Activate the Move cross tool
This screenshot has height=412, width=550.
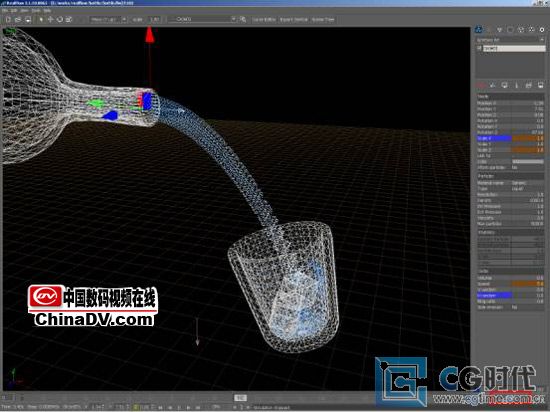point(50,19)
